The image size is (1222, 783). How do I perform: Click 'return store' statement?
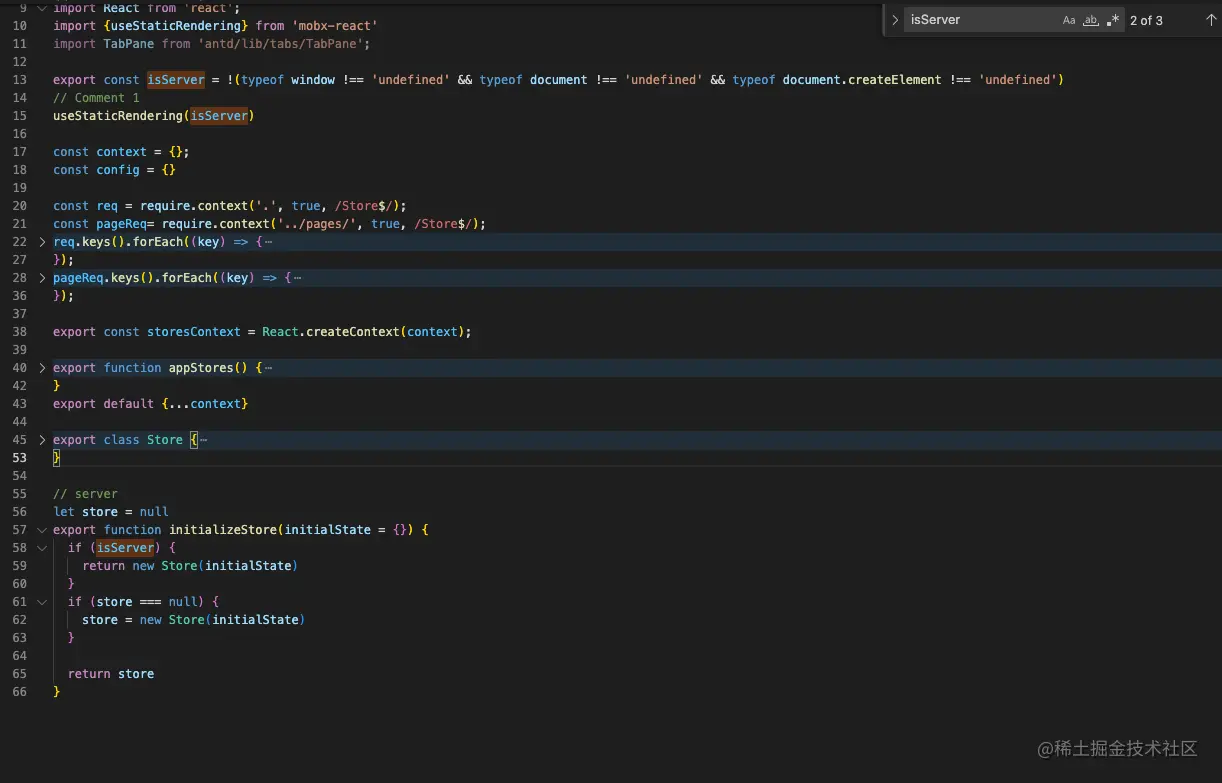pos(111,674)
